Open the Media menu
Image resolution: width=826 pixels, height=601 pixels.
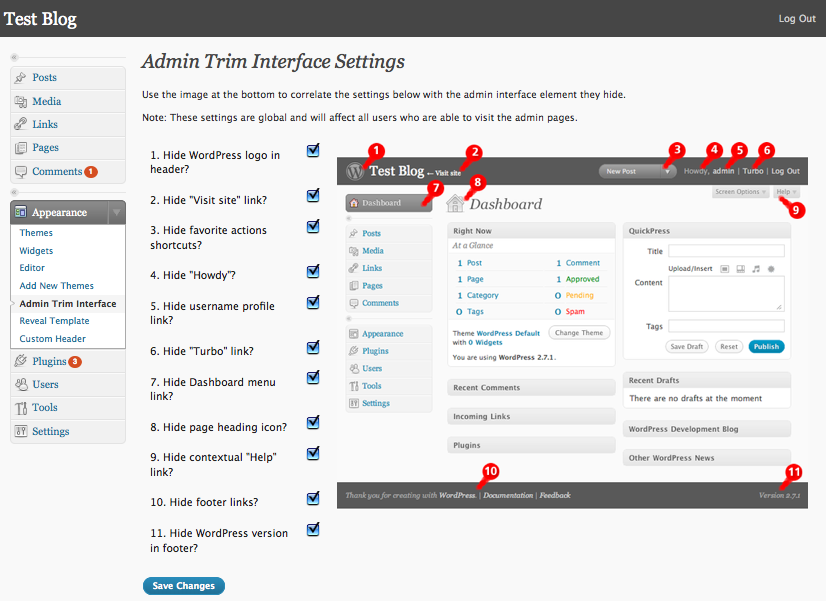[x=46, y=101]
